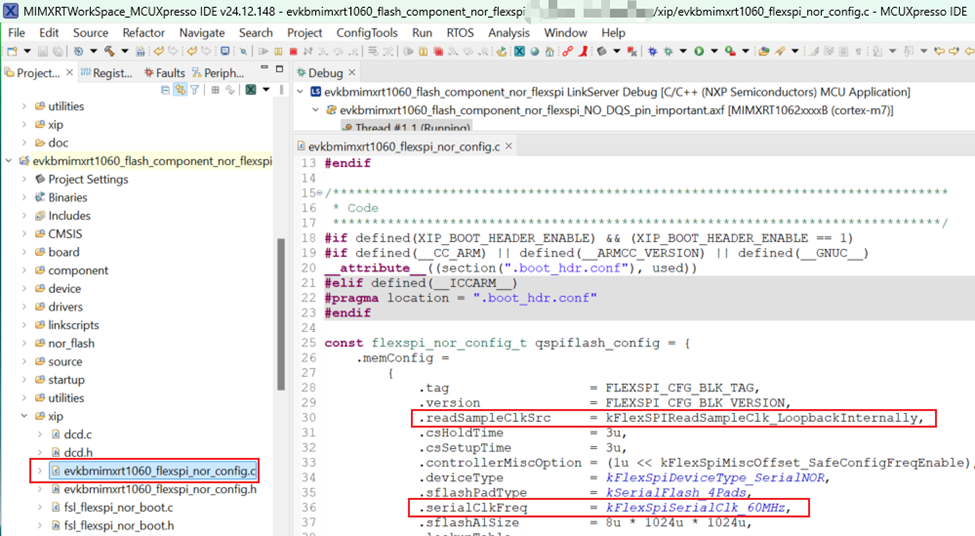
Task: Click green X icon in Project Explorer toolbar
Action: tap(251, 90)
